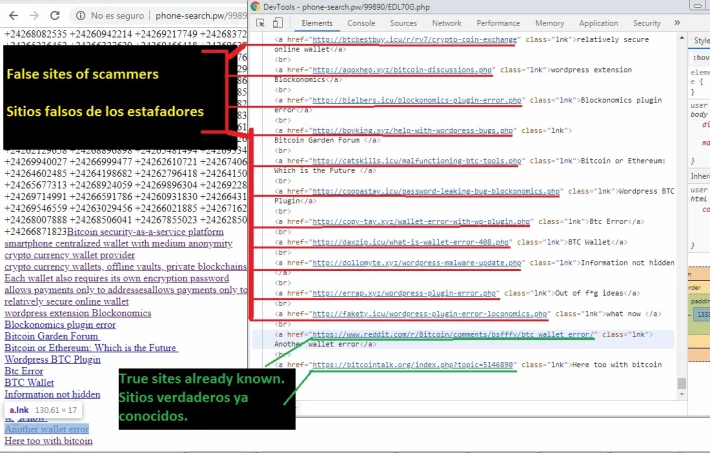This screenshot has height=453, width=710.
Task: Click agoxhep.xyz bitcoin-discussions.php href in DevTools
Action: [402, 70]
